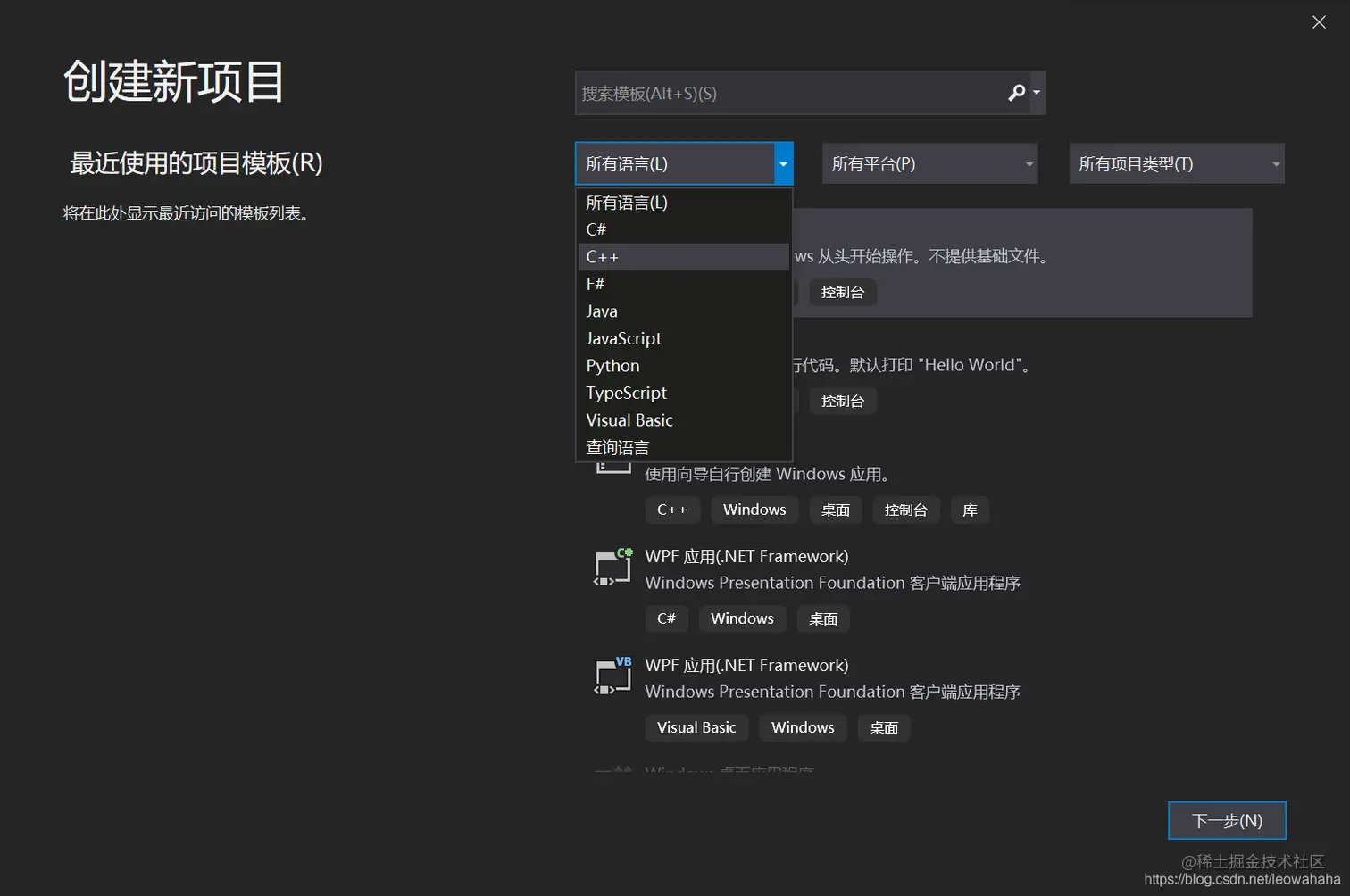Open the all project types dropdown
Screen dimensions: 1350x896
[x=1177, y=163]
